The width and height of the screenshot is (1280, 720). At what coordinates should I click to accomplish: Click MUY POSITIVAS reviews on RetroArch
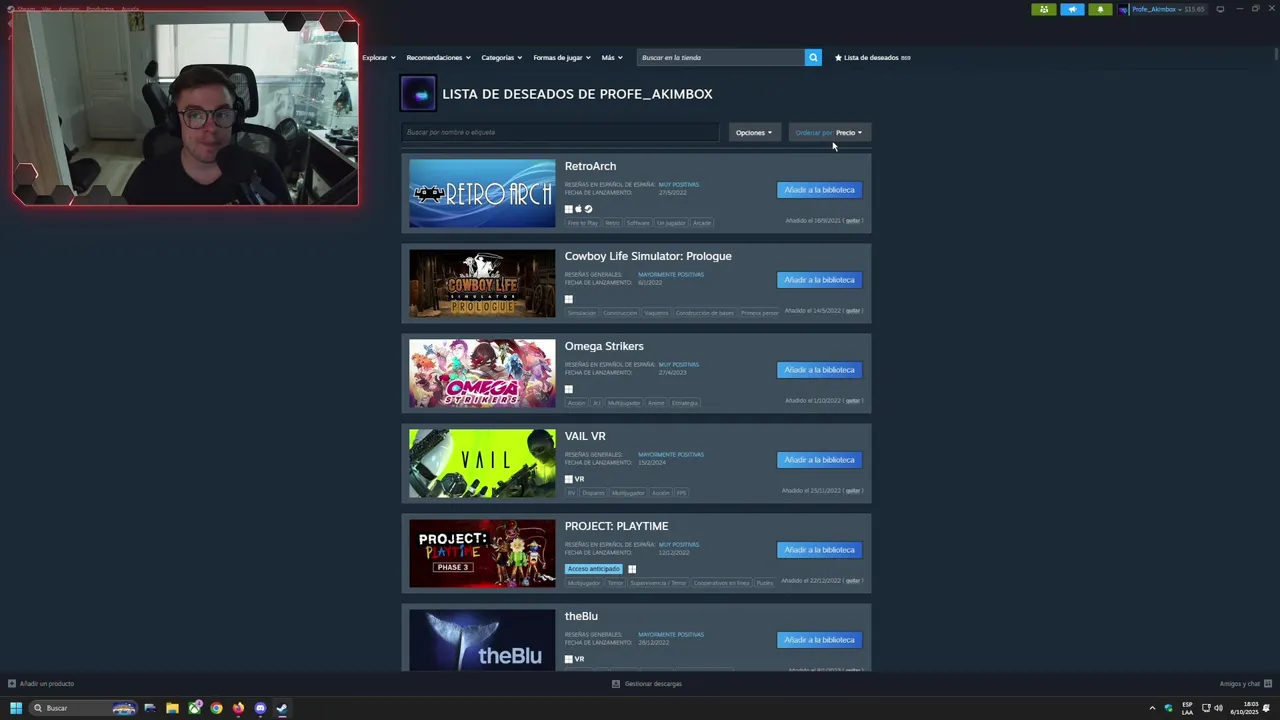click(679, 185)
